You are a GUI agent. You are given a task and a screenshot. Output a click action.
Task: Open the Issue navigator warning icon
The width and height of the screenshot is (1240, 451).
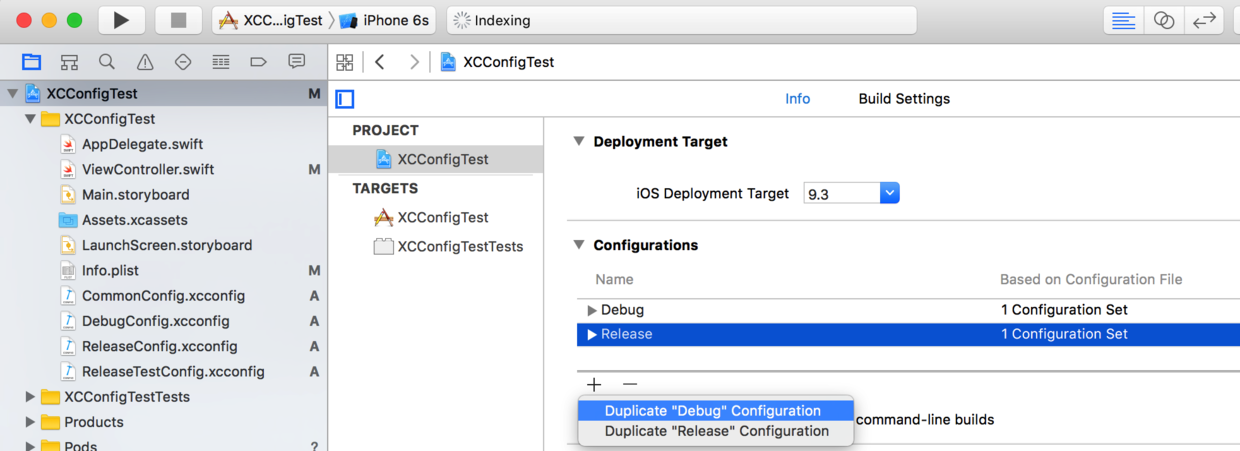(x=145, y=62)
